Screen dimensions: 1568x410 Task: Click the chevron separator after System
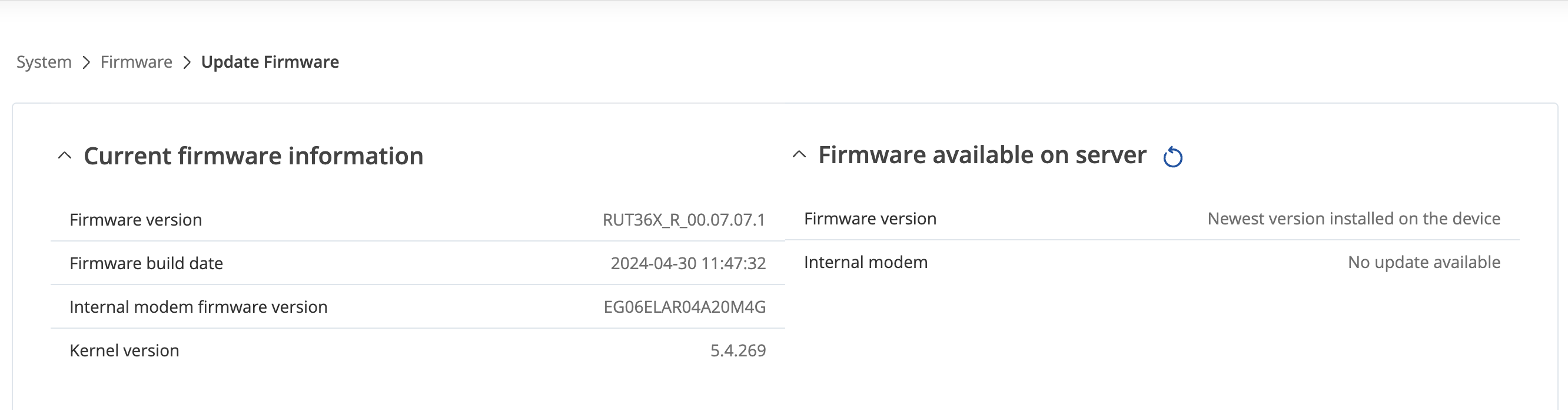pos(87,62)
